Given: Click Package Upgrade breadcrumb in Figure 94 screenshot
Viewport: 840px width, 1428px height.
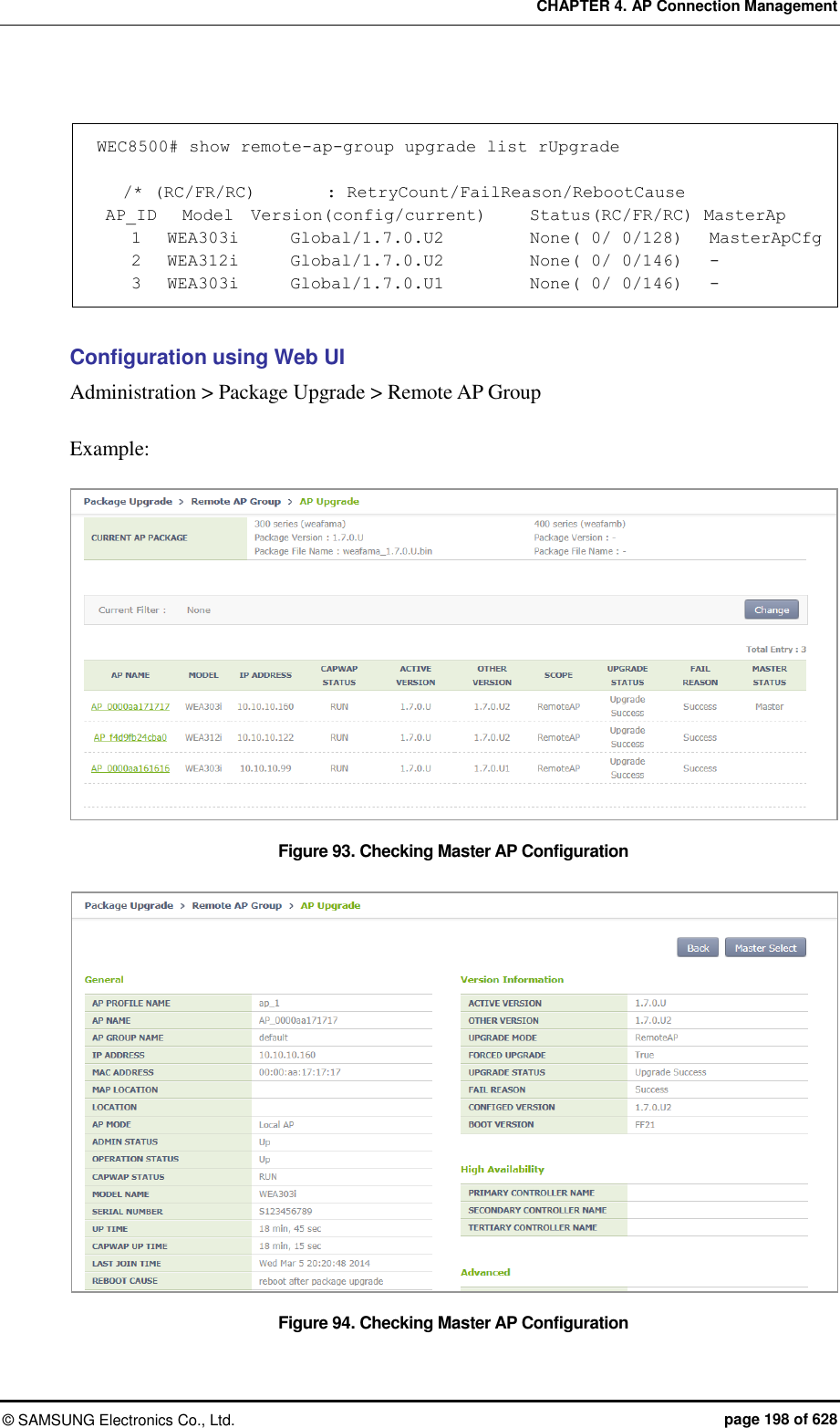Looking at the screenshot, I should [x=129, y=905].
